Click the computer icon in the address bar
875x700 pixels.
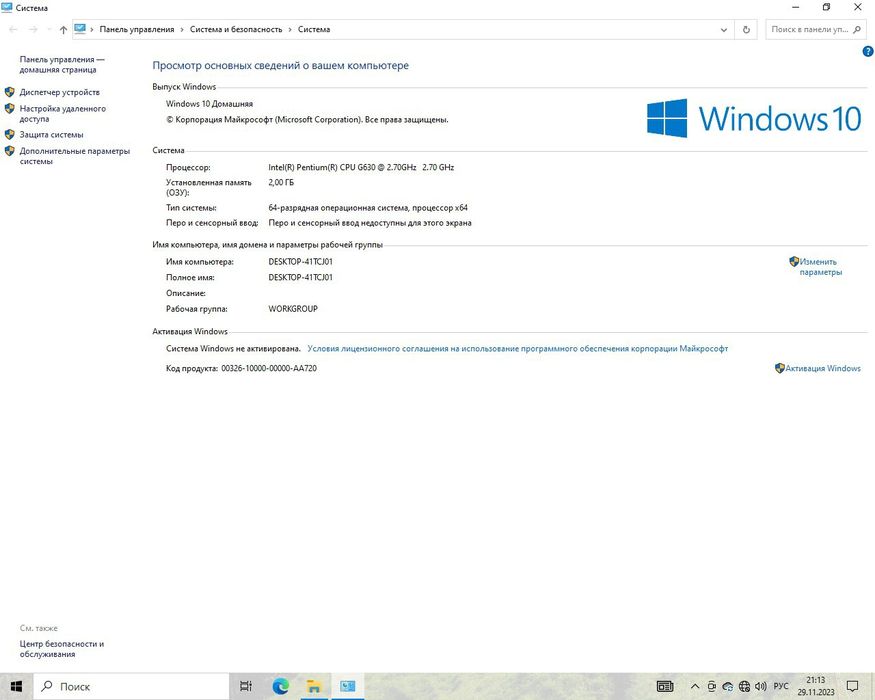pyautogui.click(x=80, y=29)
